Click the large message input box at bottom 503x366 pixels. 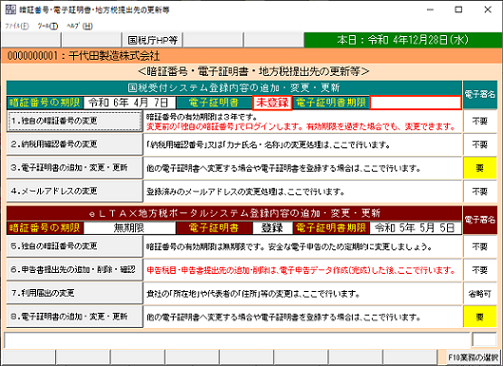[237, 340]
